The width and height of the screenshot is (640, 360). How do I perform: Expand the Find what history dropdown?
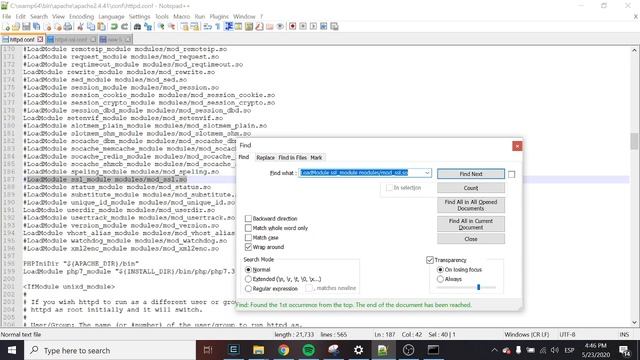(x=427, y=173)
